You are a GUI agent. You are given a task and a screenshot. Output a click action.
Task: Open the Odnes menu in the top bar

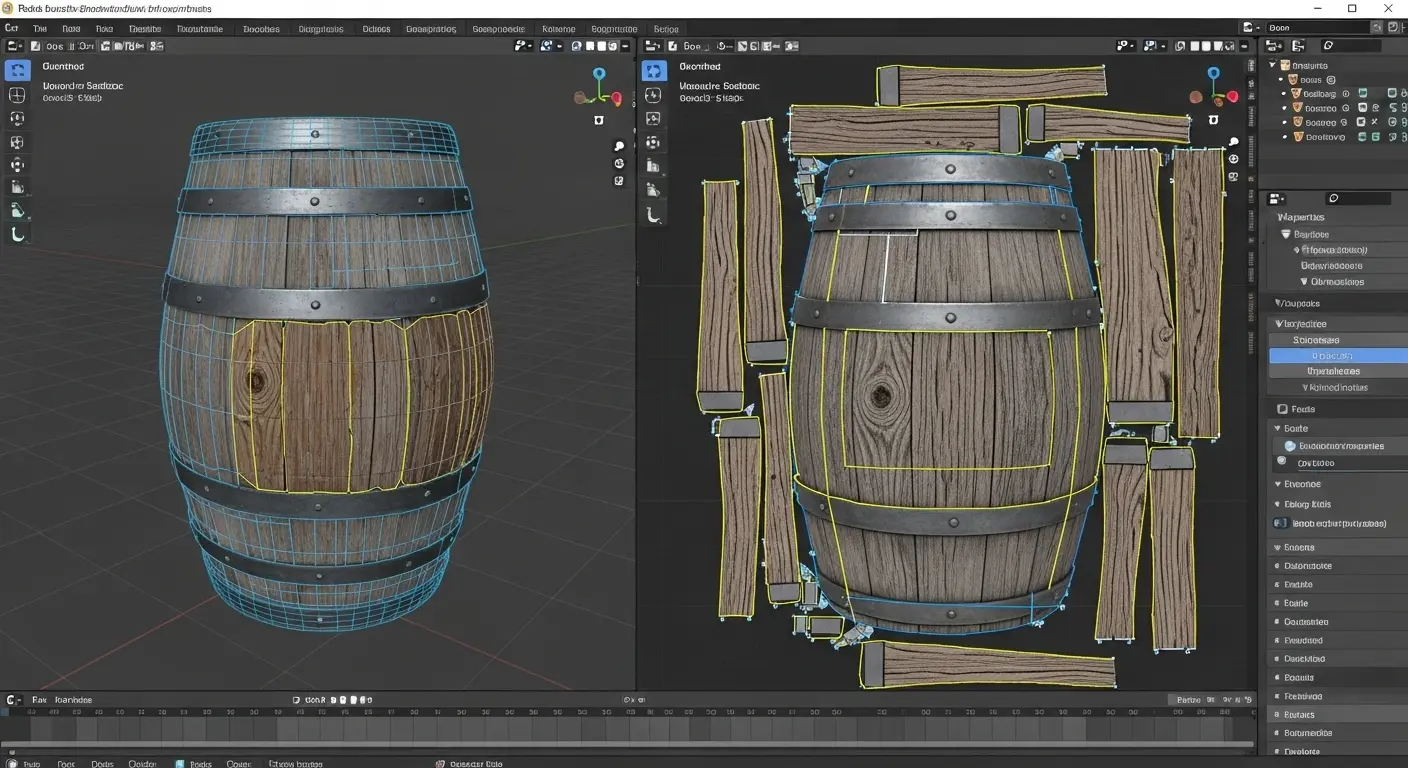click(377, 29)
